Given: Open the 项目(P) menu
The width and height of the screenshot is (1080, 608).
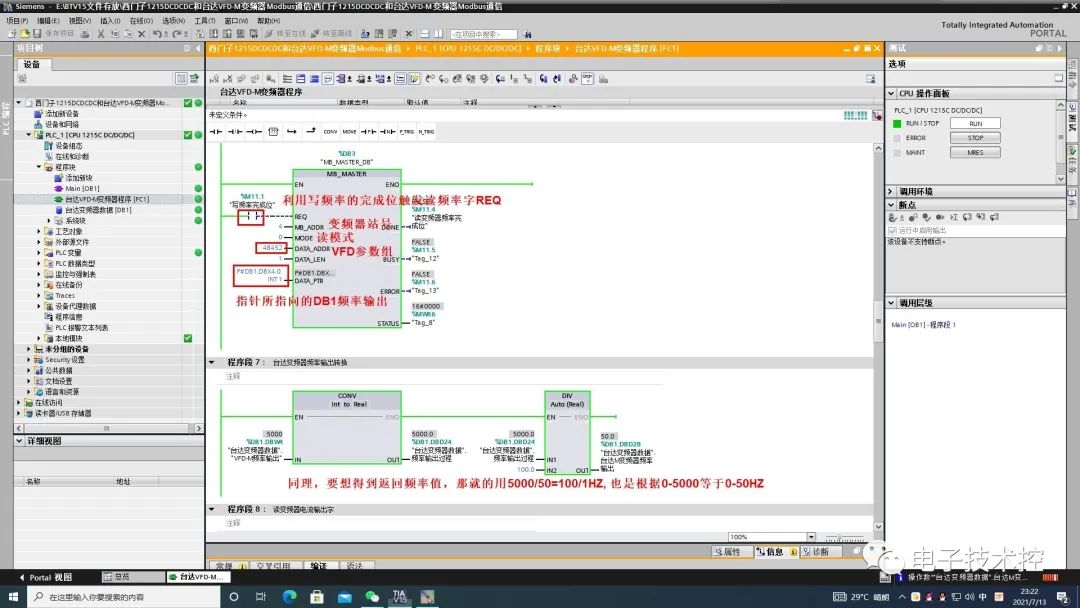Looking at the screenshot, I should [17, 21].
